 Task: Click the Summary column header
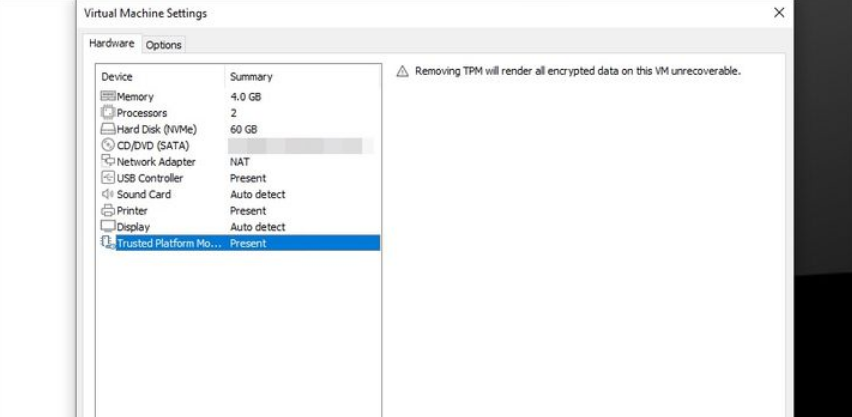tap(251, 77)
